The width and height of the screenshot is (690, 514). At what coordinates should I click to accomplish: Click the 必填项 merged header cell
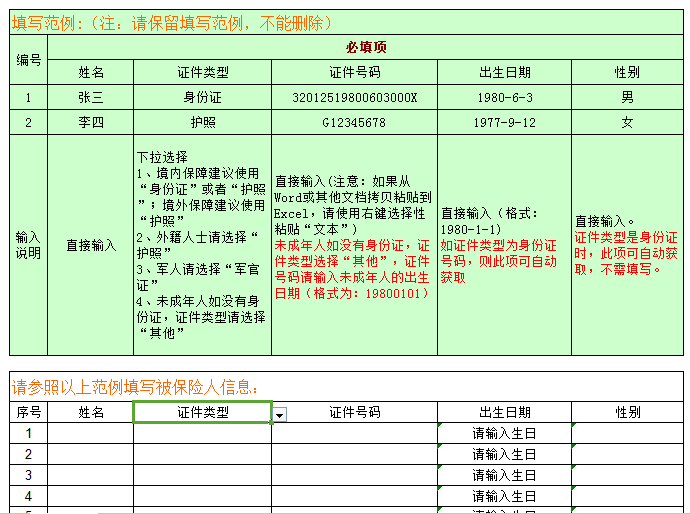point(366,47)
